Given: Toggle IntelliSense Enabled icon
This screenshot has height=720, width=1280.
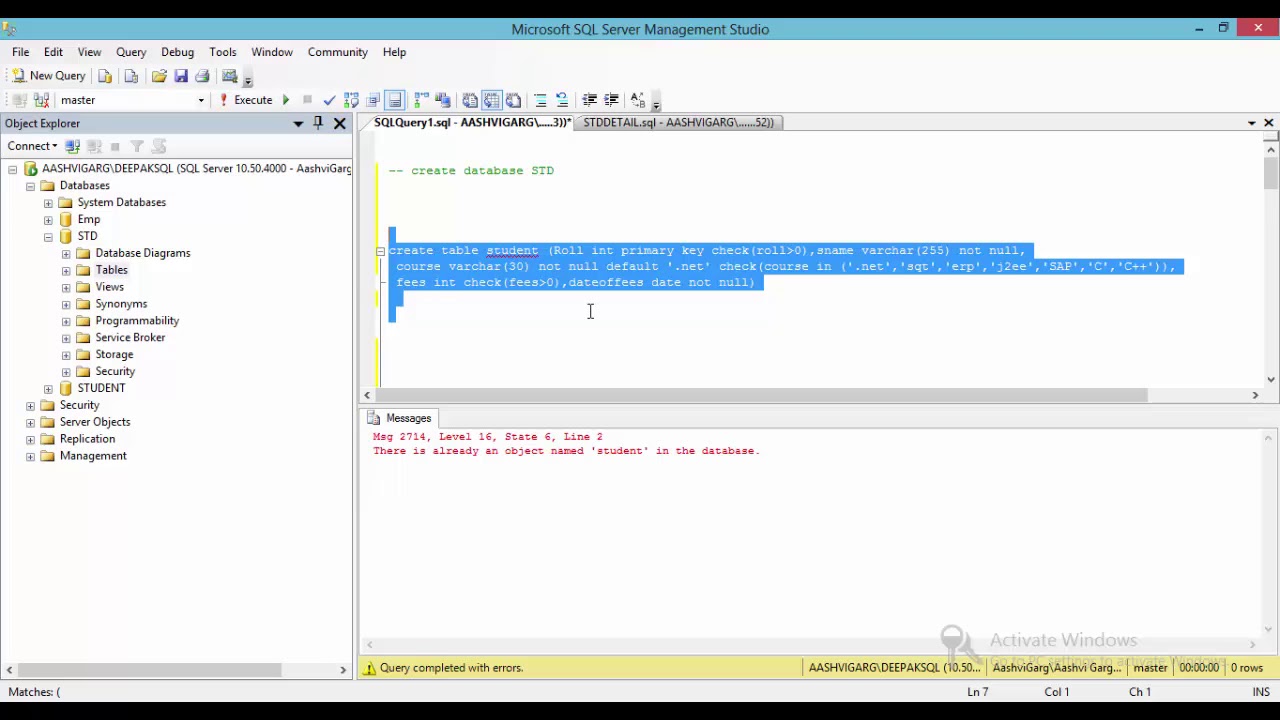Looking at the screenshot, I should [x=395, y=100].
